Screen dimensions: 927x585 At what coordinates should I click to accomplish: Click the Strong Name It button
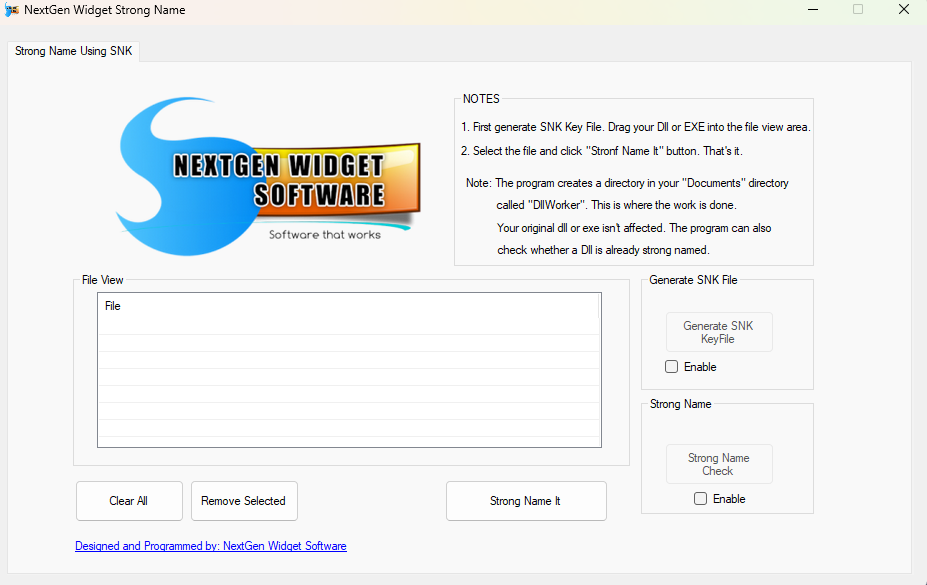(x=526, y=501)
